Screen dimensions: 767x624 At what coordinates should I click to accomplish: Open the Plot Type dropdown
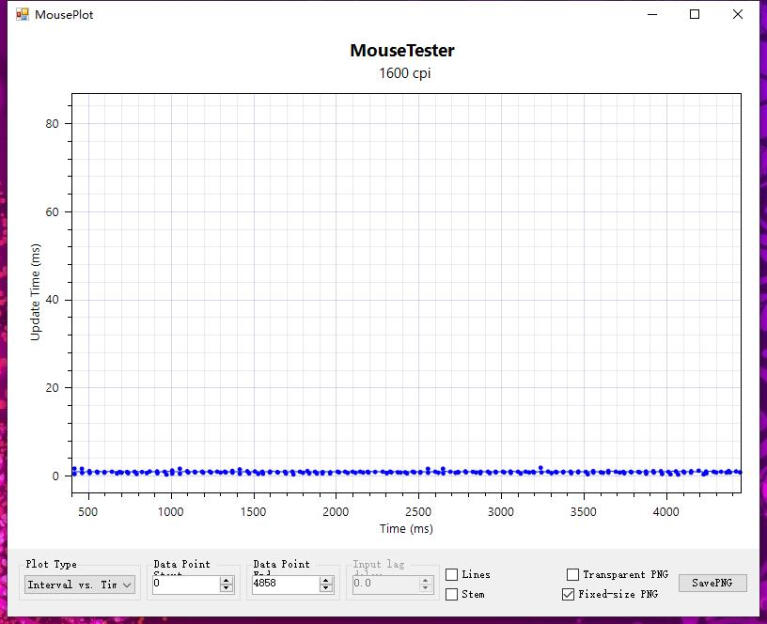click(79, 584)
